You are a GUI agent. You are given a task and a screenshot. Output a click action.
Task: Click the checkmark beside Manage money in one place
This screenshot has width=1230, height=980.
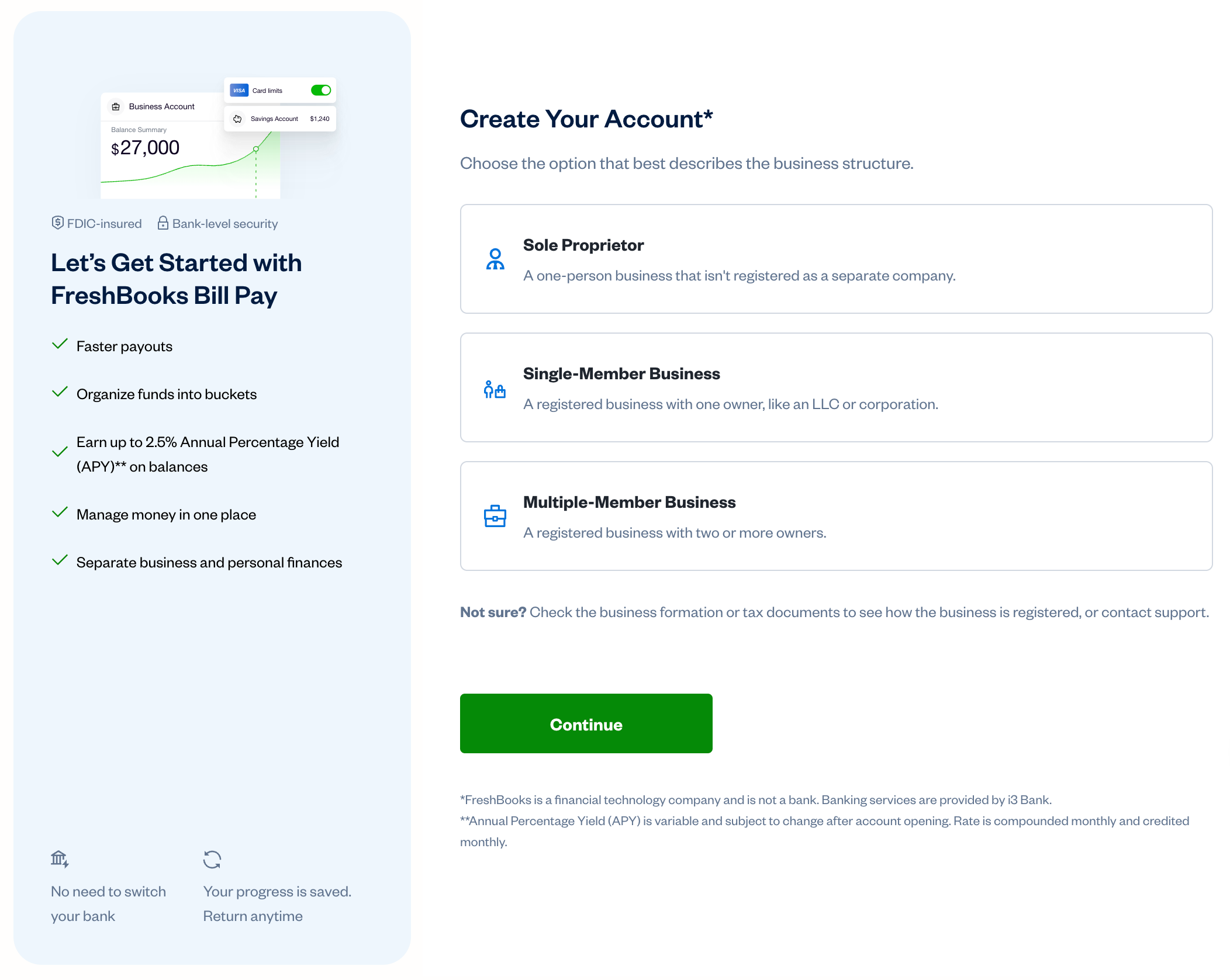[x=60, y=512]
